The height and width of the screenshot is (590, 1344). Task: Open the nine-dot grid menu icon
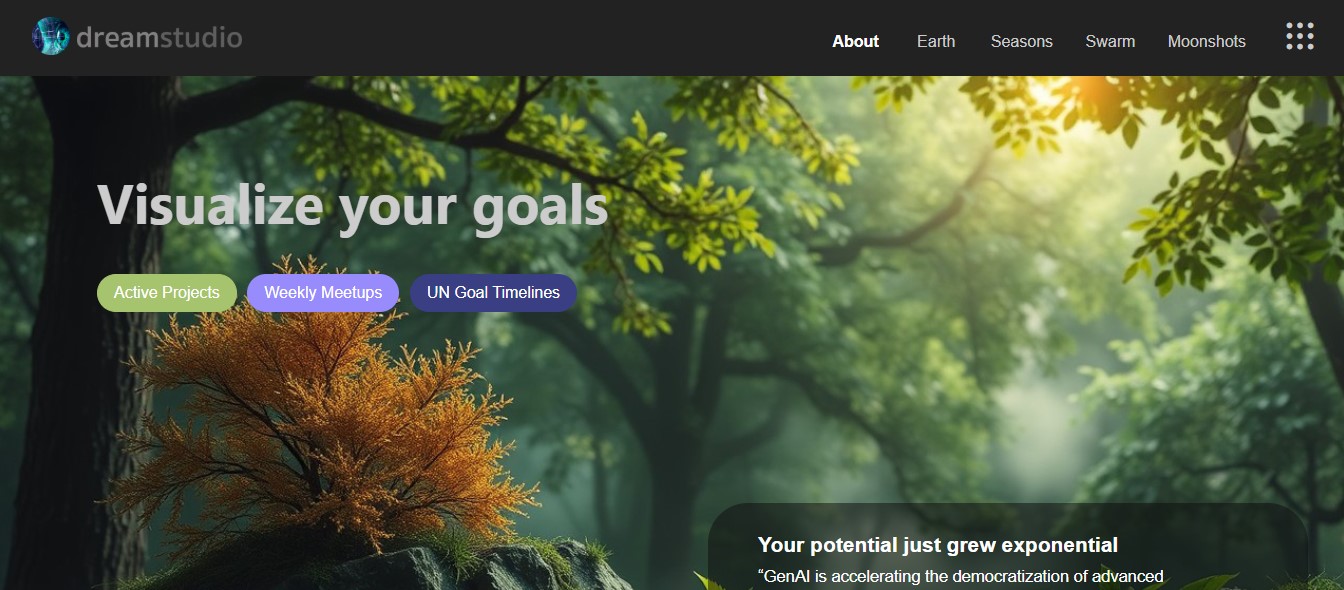tap(1299, 36)
